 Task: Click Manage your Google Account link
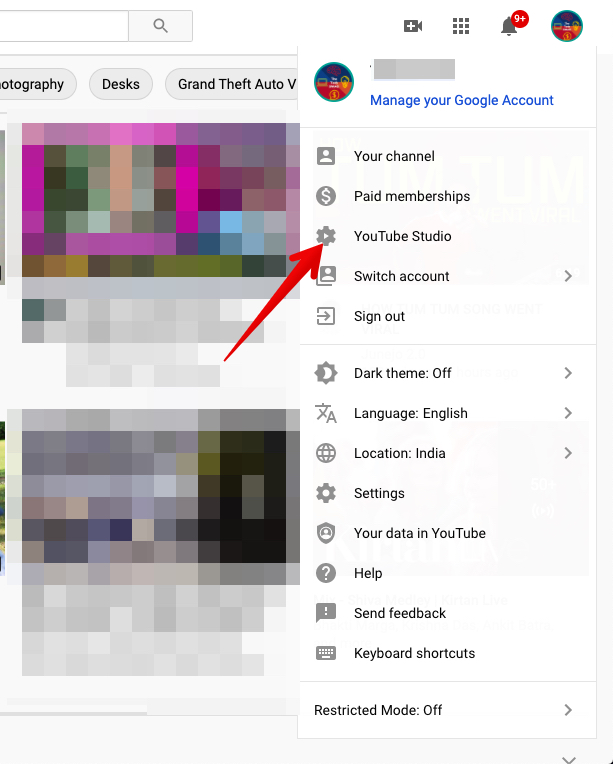click(461, 100)
